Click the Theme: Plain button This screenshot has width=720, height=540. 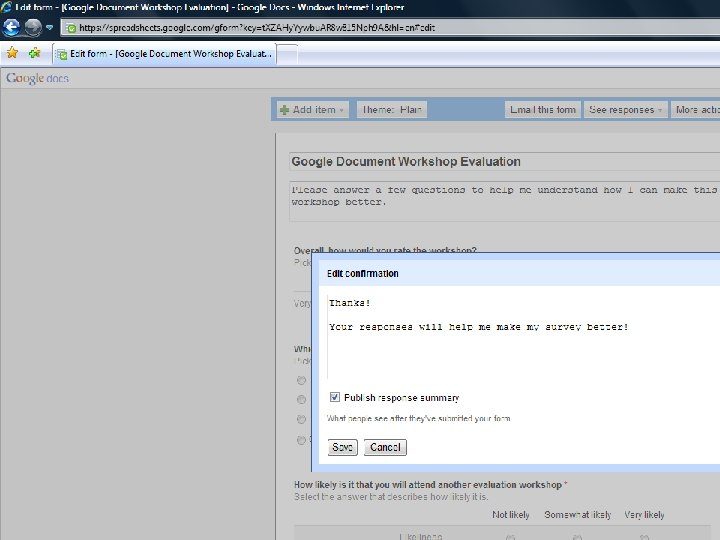(392, 110)
